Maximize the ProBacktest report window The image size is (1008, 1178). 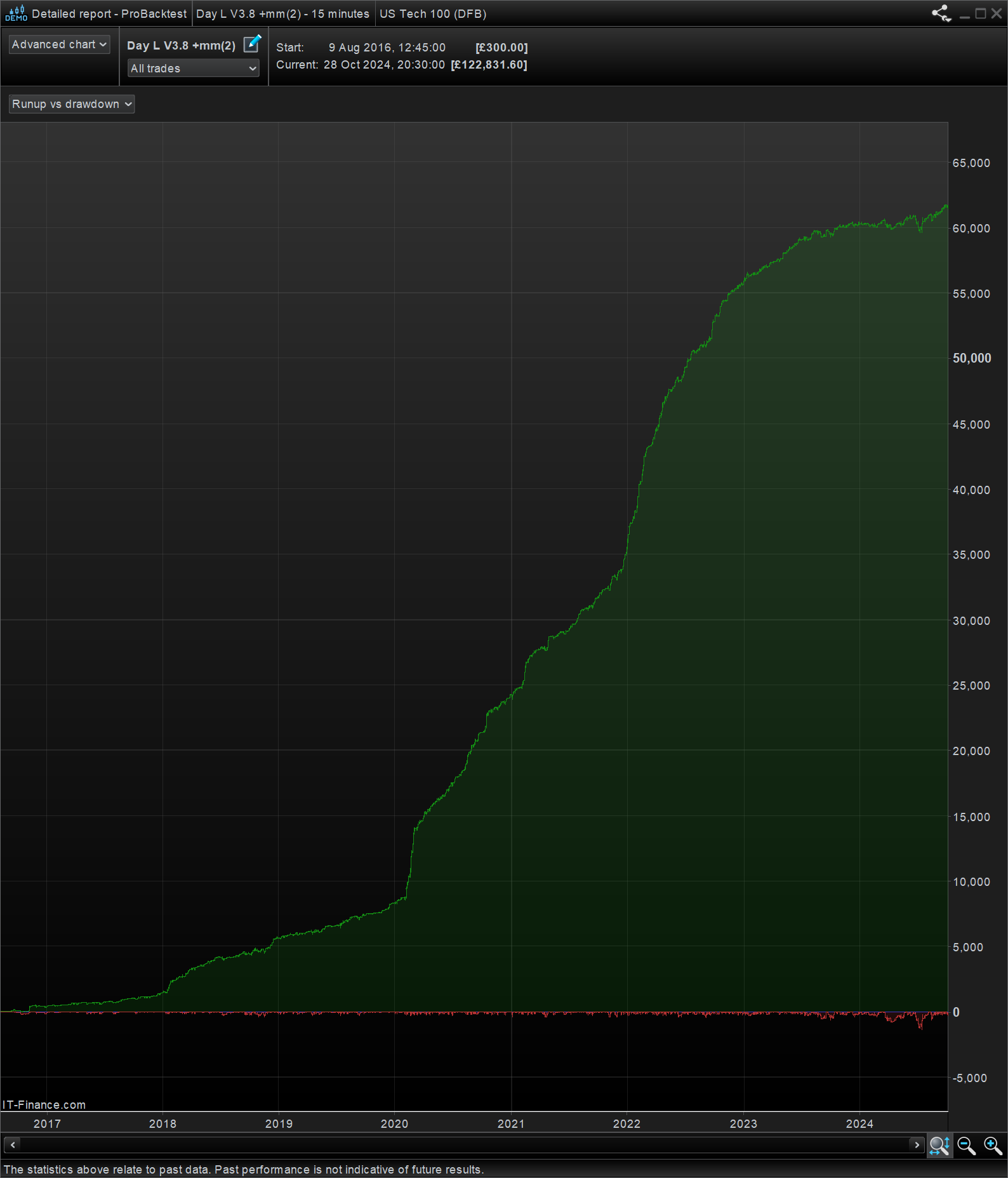click(x=981, y=13)
